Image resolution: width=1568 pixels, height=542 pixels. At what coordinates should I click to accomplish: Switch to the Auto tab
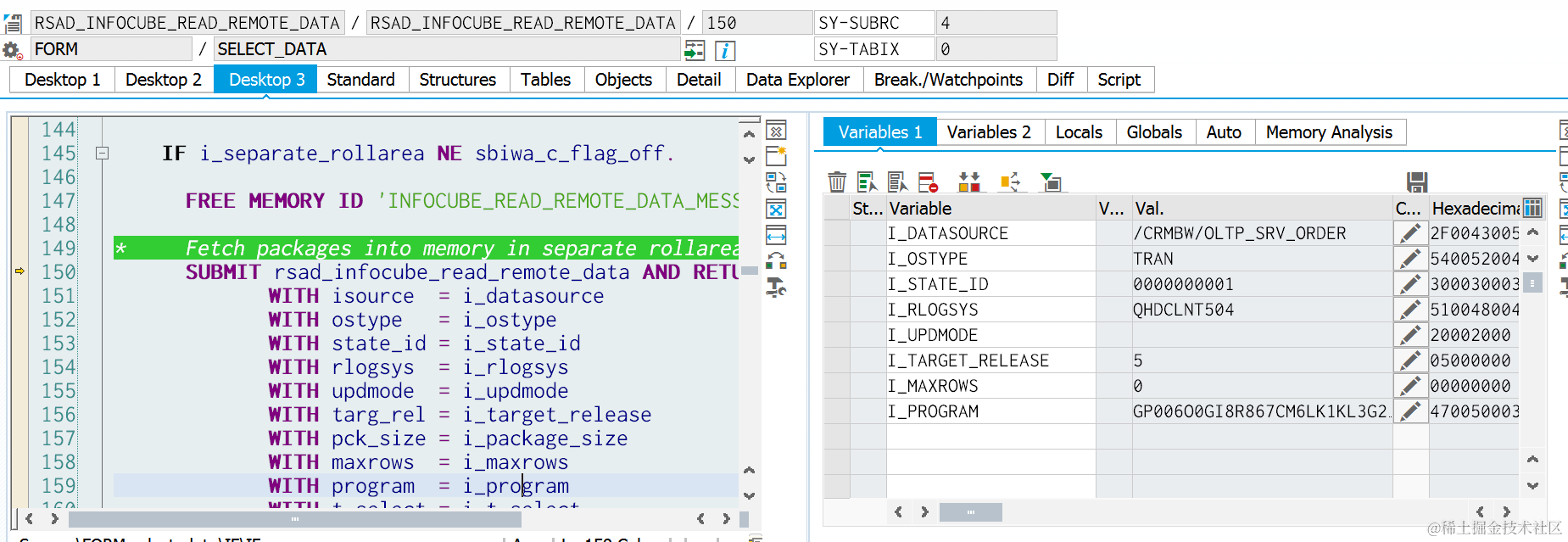tap(1225, 132)
